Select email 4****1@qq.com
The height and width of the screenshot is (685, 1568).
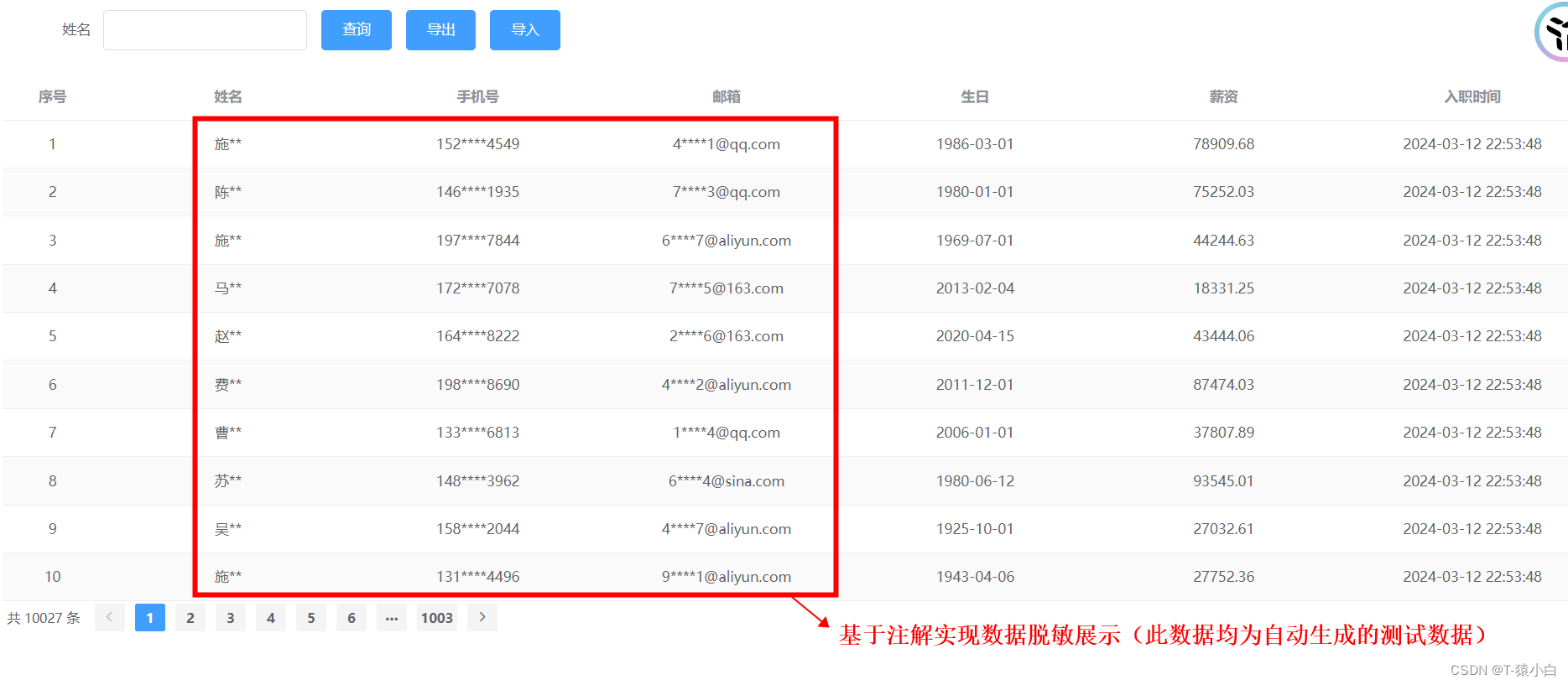pyautogui.click(x=727, y=144)
